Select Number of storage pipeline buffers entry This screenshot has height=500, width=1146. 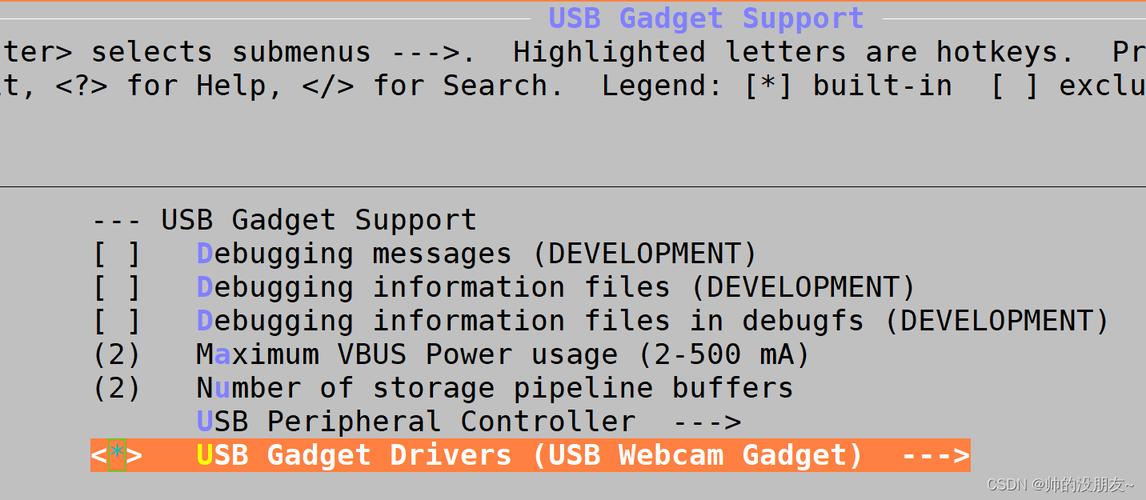[495, 388]
